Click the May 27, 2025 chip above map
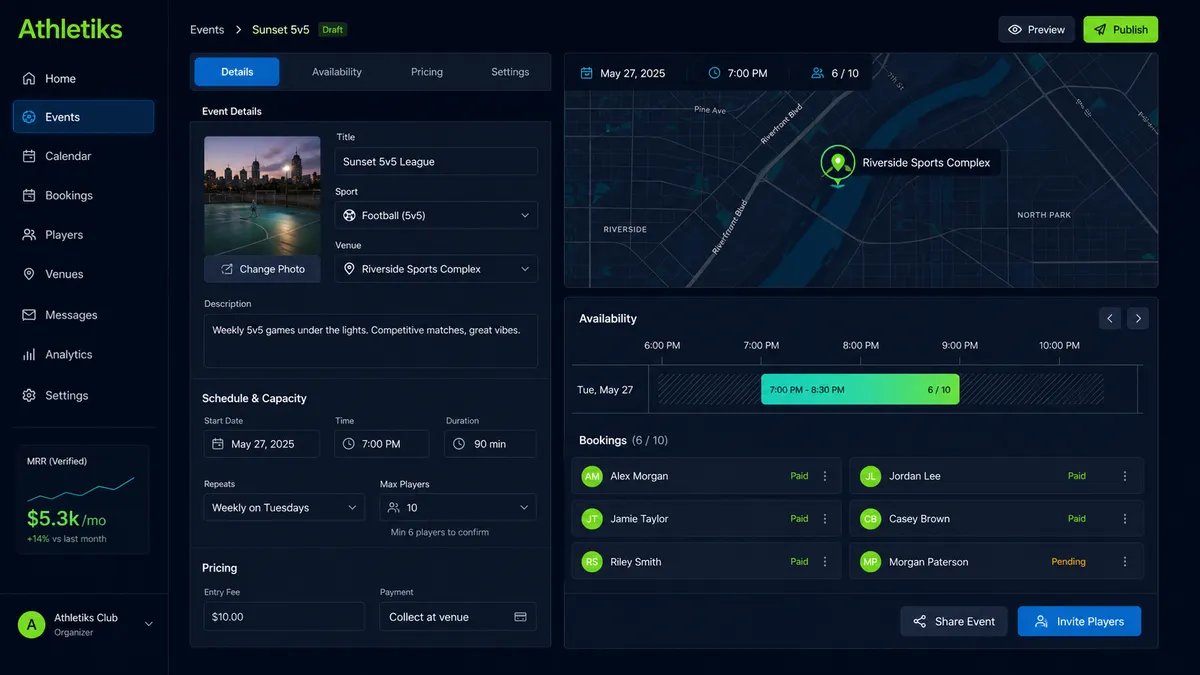1200x675 pixels. coord(623,73)
